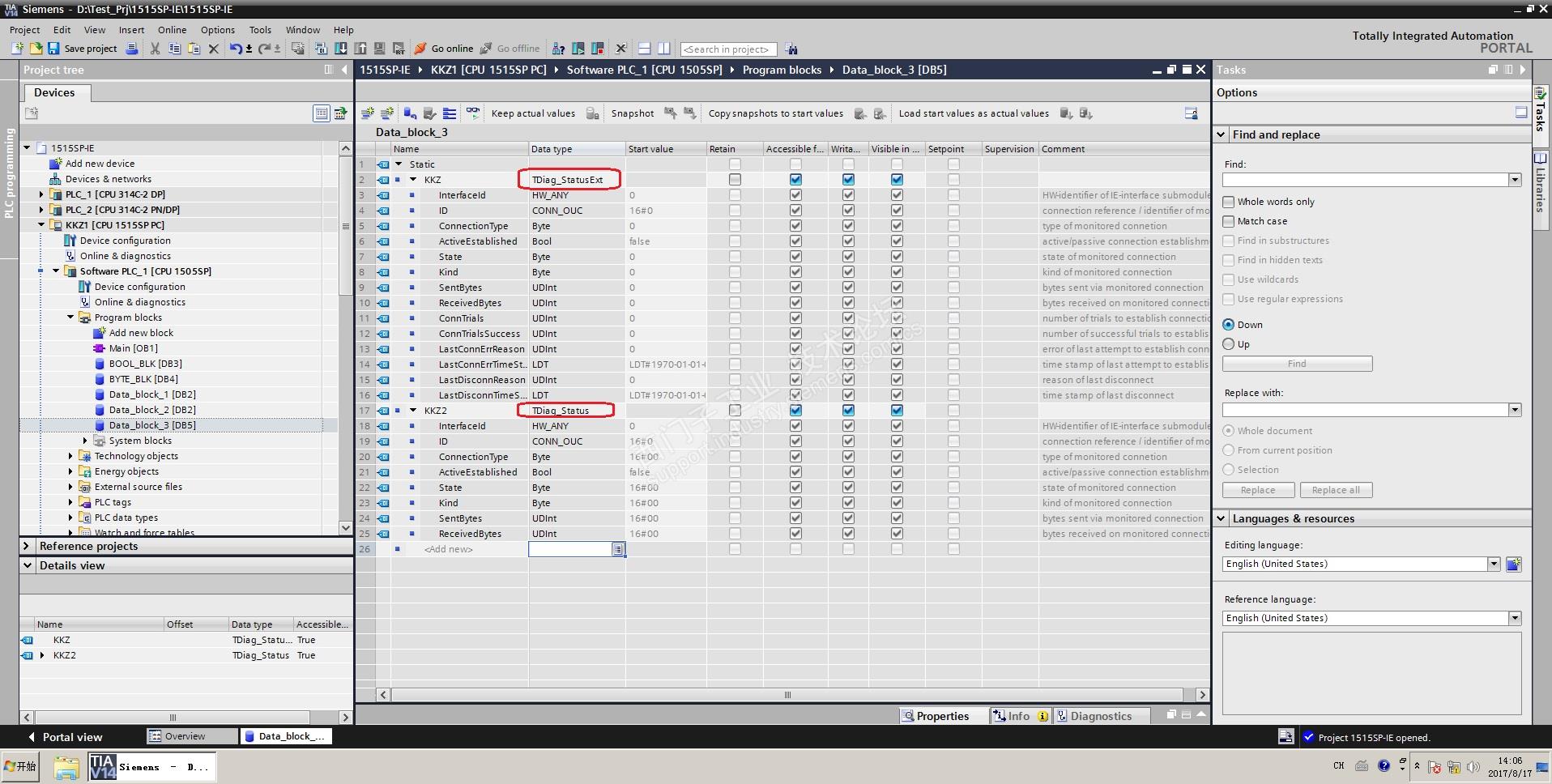Viewport: 1552px width, 784px height.
Task: Click the editor view settings icon
Action: (1192, 113)
